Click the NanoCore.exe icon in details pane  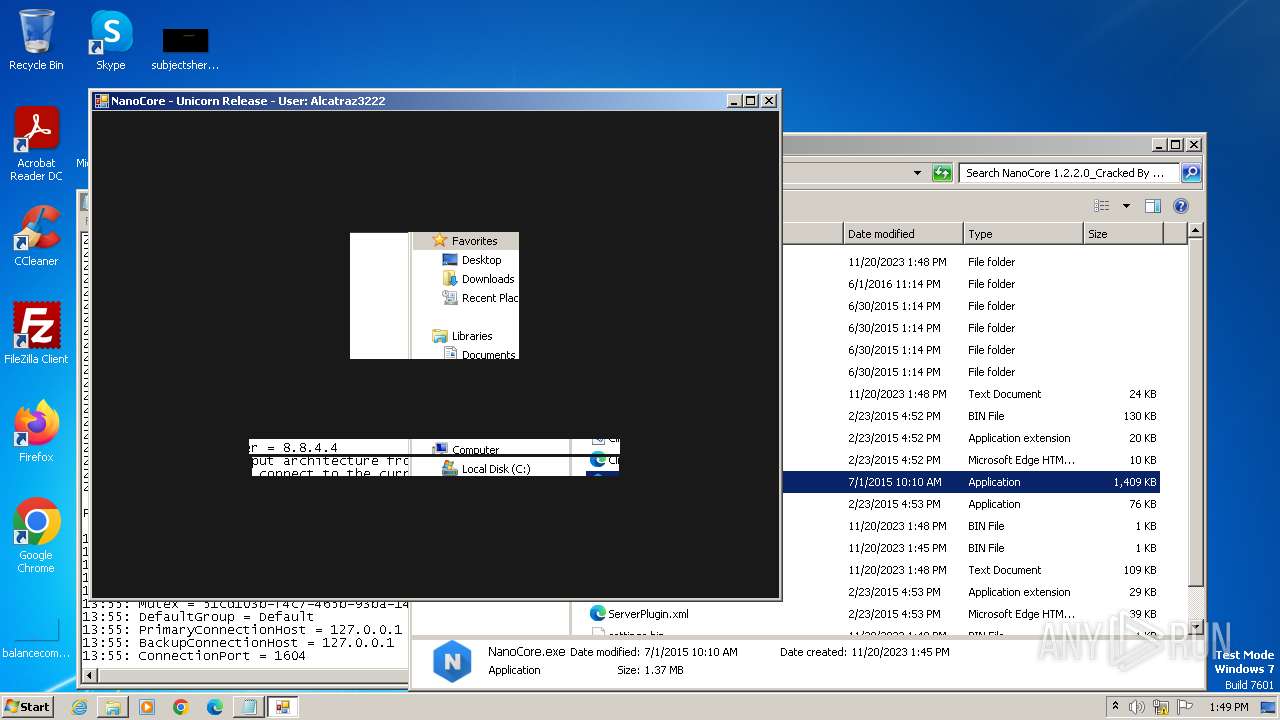[451, 661]
